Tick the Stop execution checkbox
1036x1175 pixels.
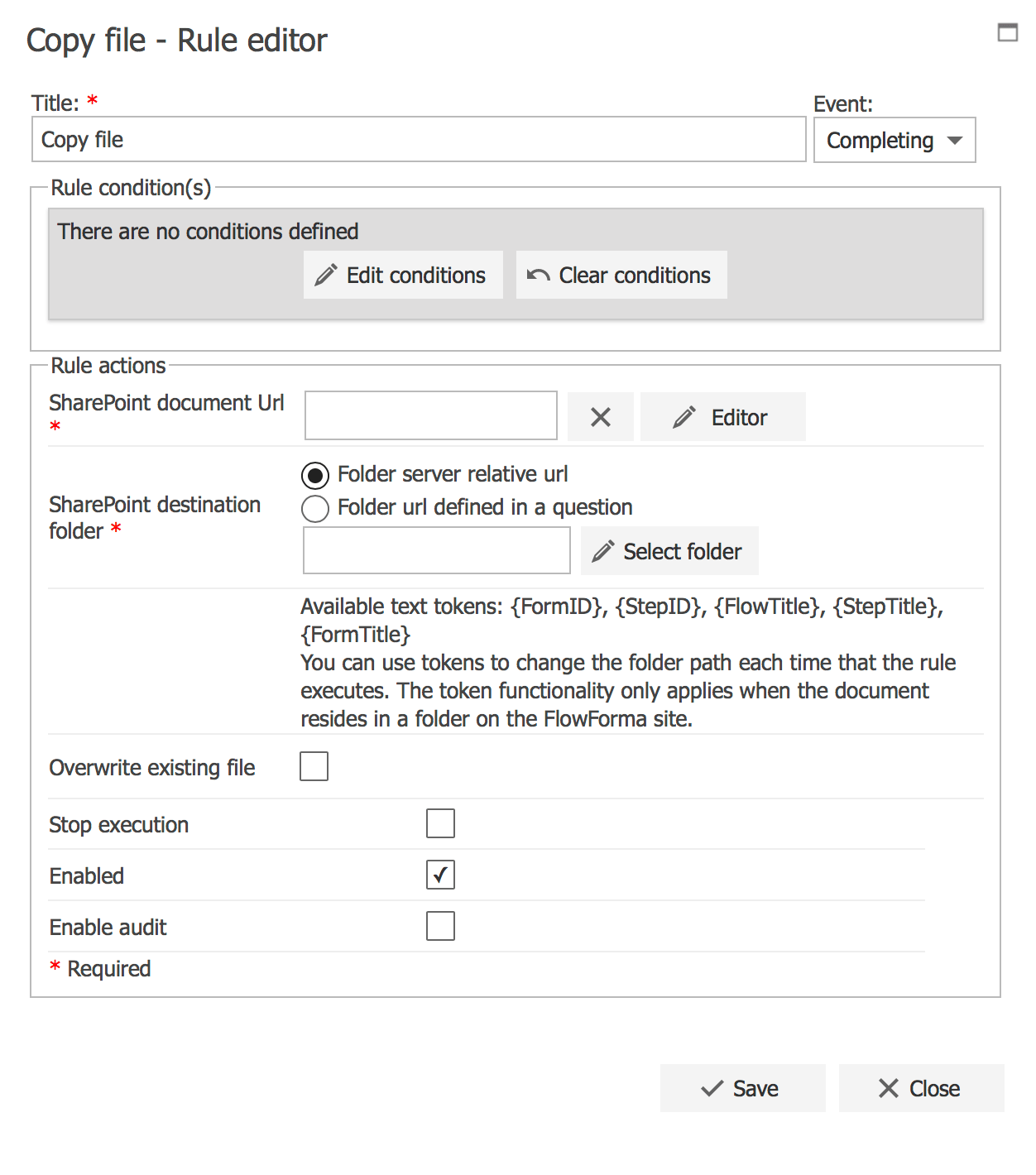(x=440, y=823)
